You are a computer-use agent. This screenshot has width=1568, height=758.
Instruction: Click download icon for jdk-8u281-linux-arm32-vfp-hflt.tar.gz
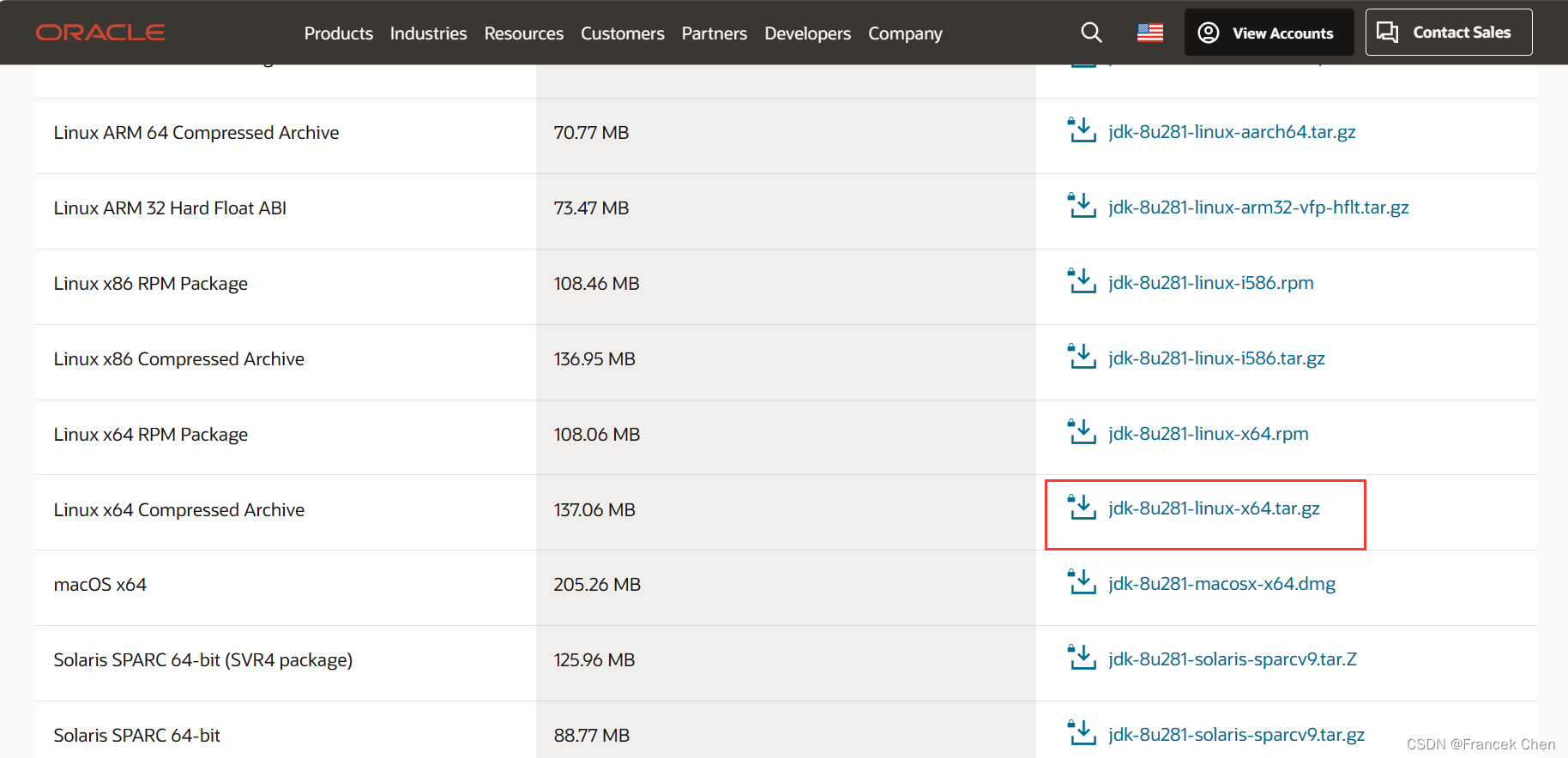[x=1082, y=206]
